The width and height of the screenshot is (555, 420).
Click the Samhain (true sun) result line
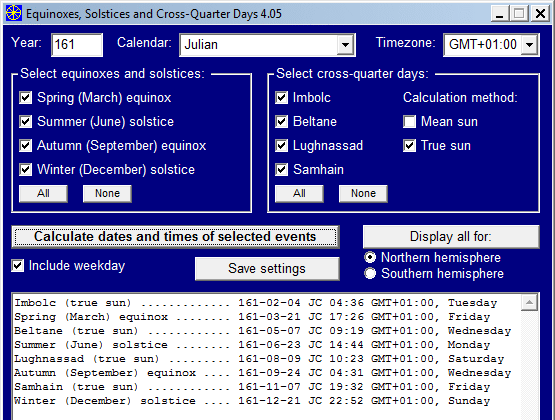(x=252, y=387)
